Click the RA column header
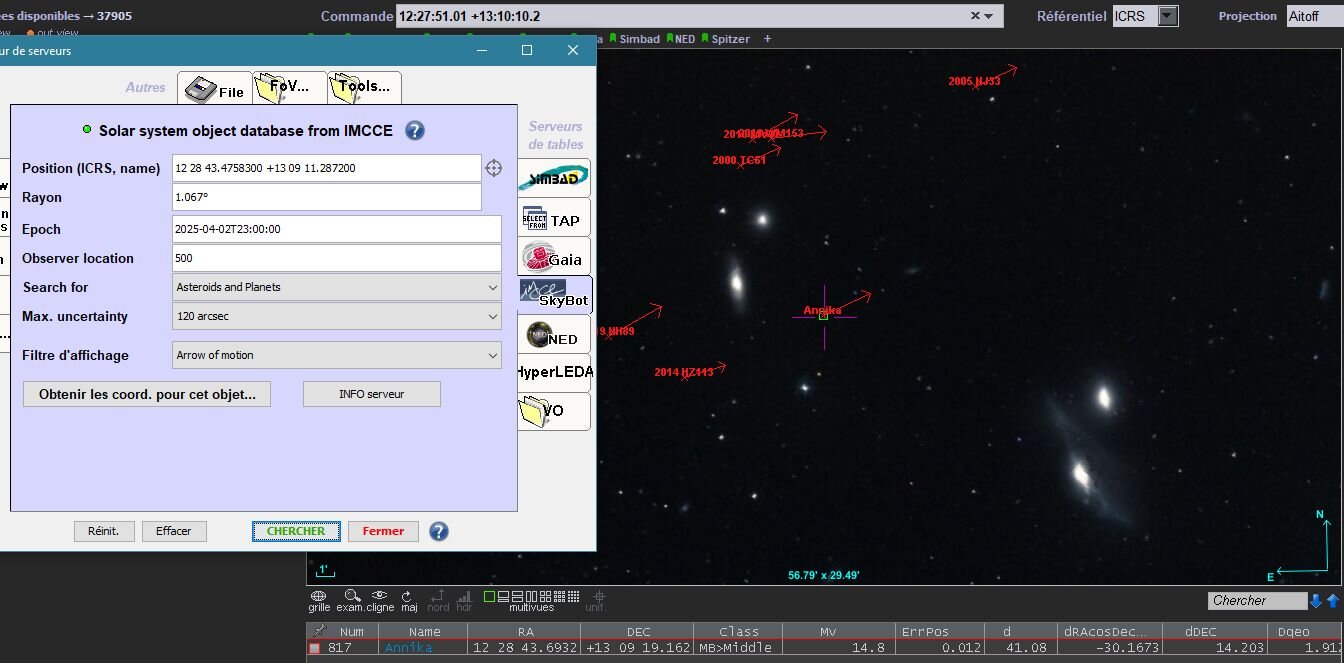This screenshot has height=663, width=1344. tap(525, 631)
